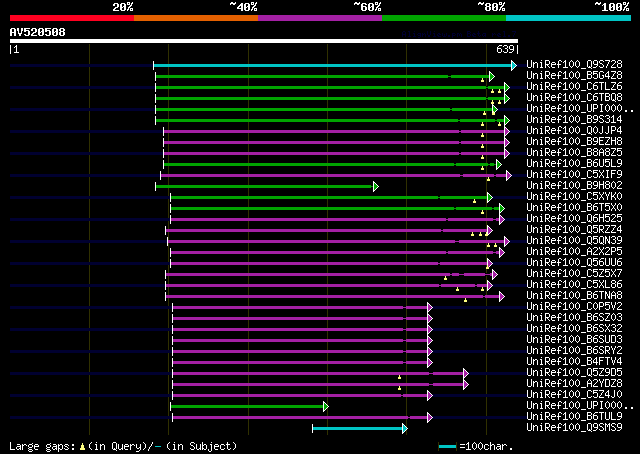The width and height of the screenshot is (640, 454).
Task: Click the orange ~40% identity legend segment
Action: pyautogui.click(x=196, y=18)
